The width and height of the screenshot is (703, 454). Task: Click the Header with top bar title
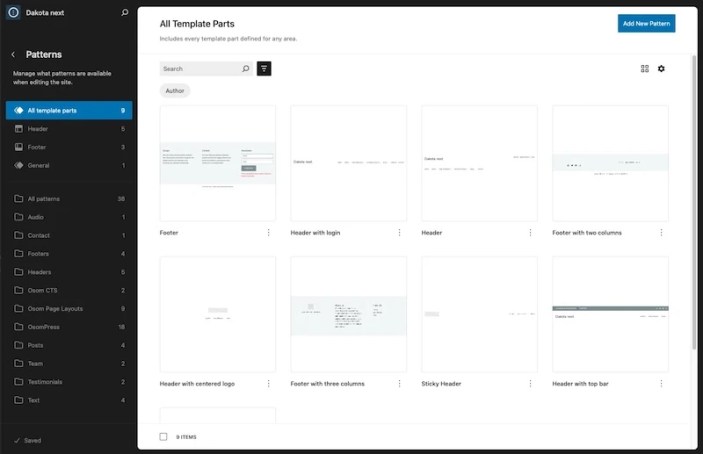coord(580,384)
